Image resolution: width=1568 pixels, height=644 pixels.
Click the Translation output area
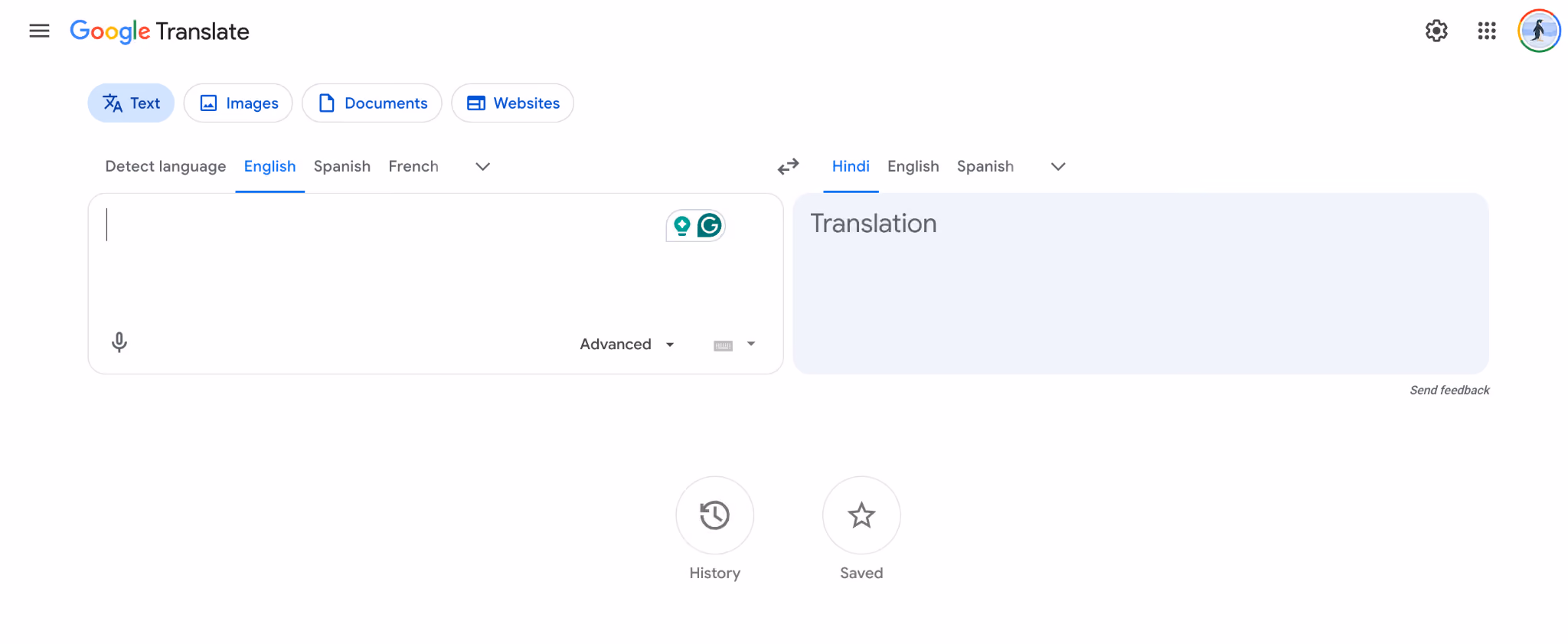(x=1141, y=283)
